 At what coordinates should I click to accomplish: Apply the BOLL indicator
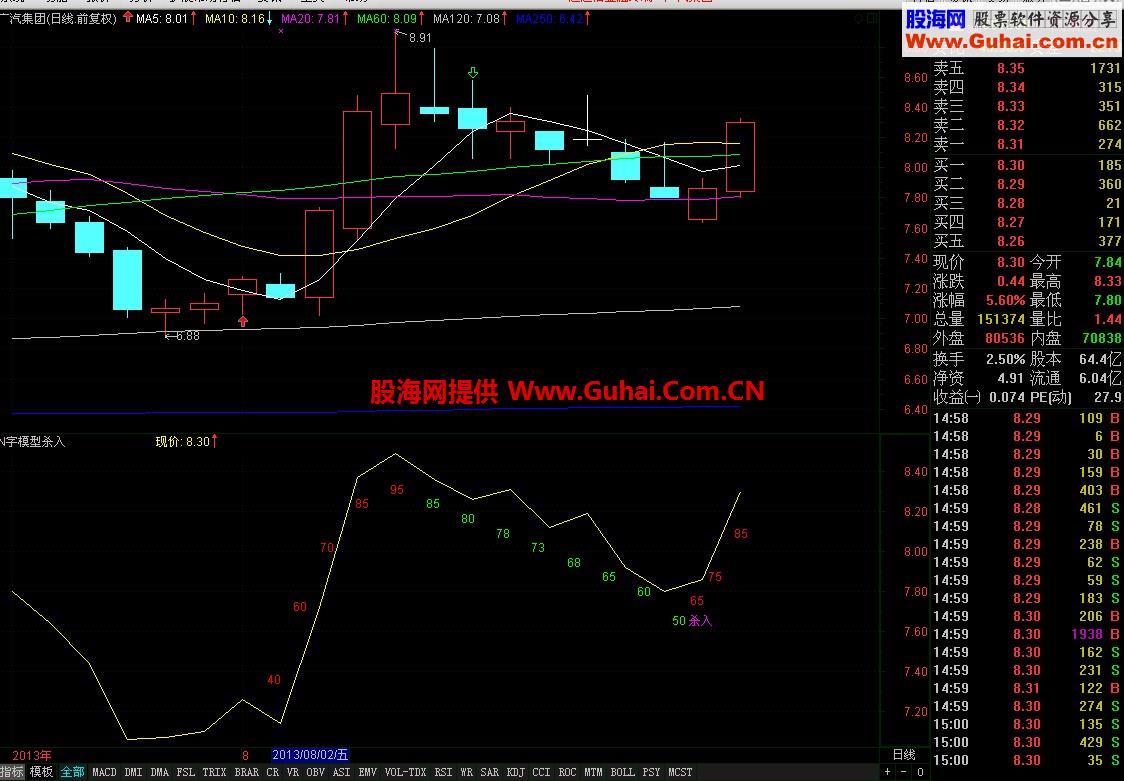(x=622, y=772)
